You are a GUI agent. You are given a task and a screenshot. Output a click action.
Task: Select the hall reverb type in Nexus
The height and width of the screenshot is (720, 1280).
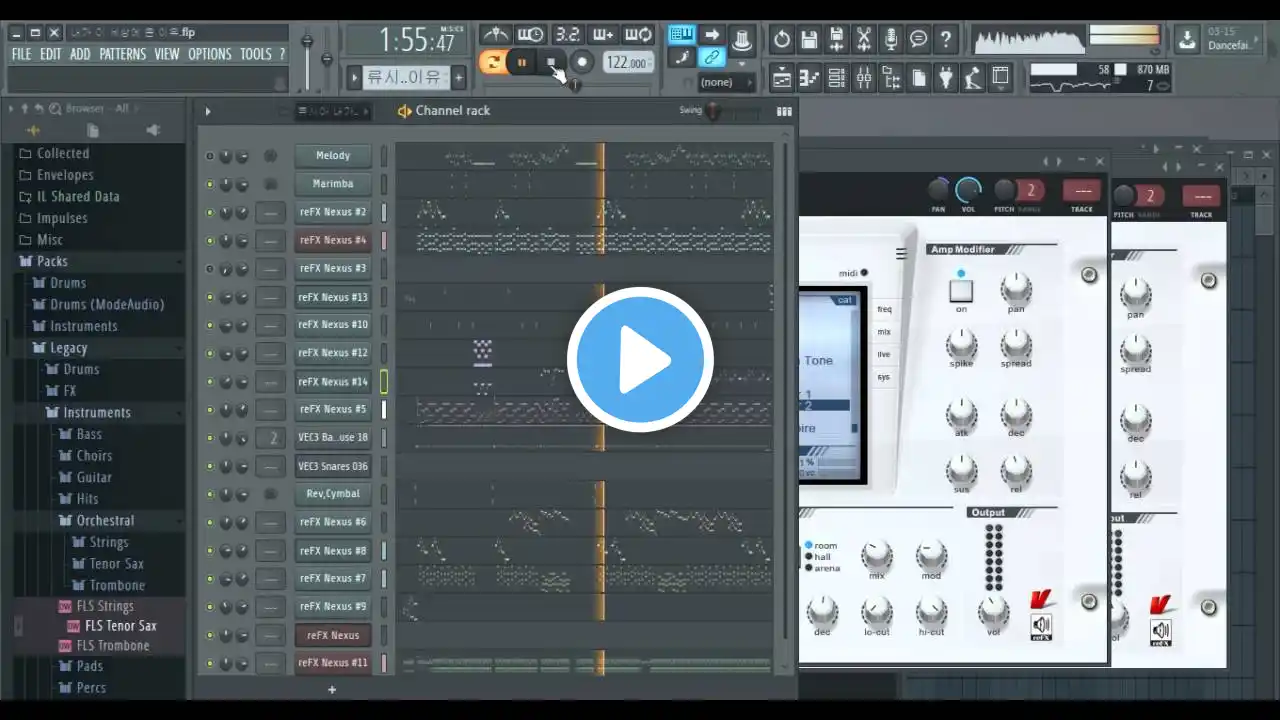823,557
